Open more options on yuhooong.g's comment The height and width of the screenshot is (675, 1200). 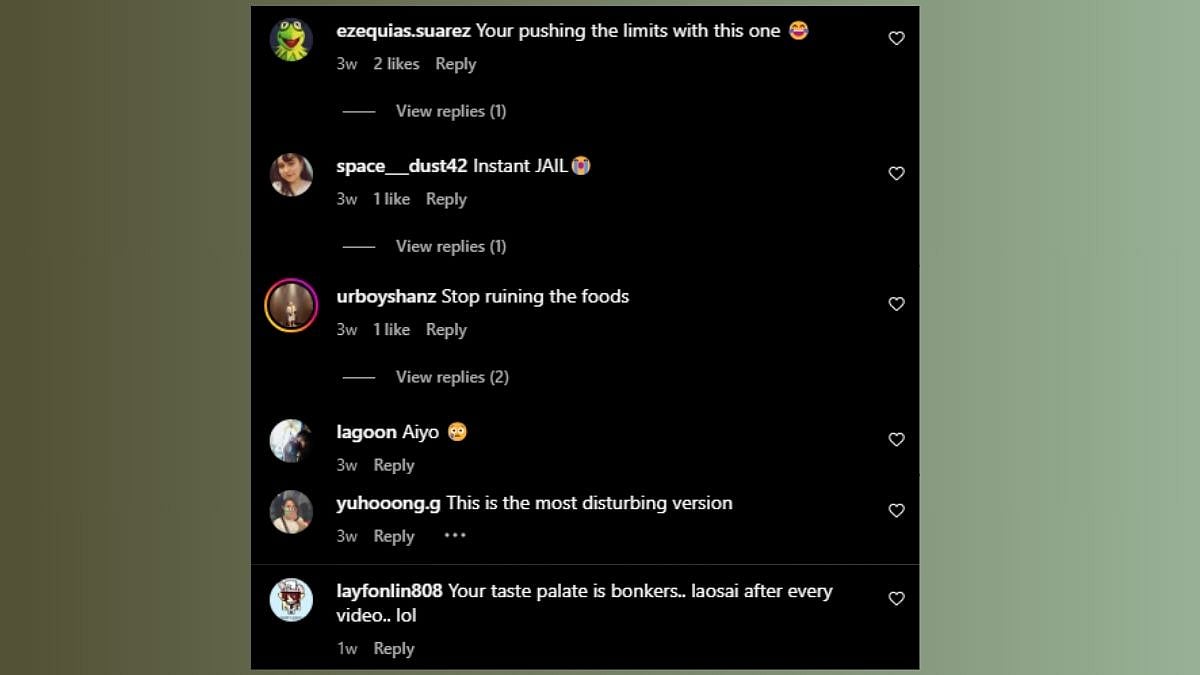455,535
